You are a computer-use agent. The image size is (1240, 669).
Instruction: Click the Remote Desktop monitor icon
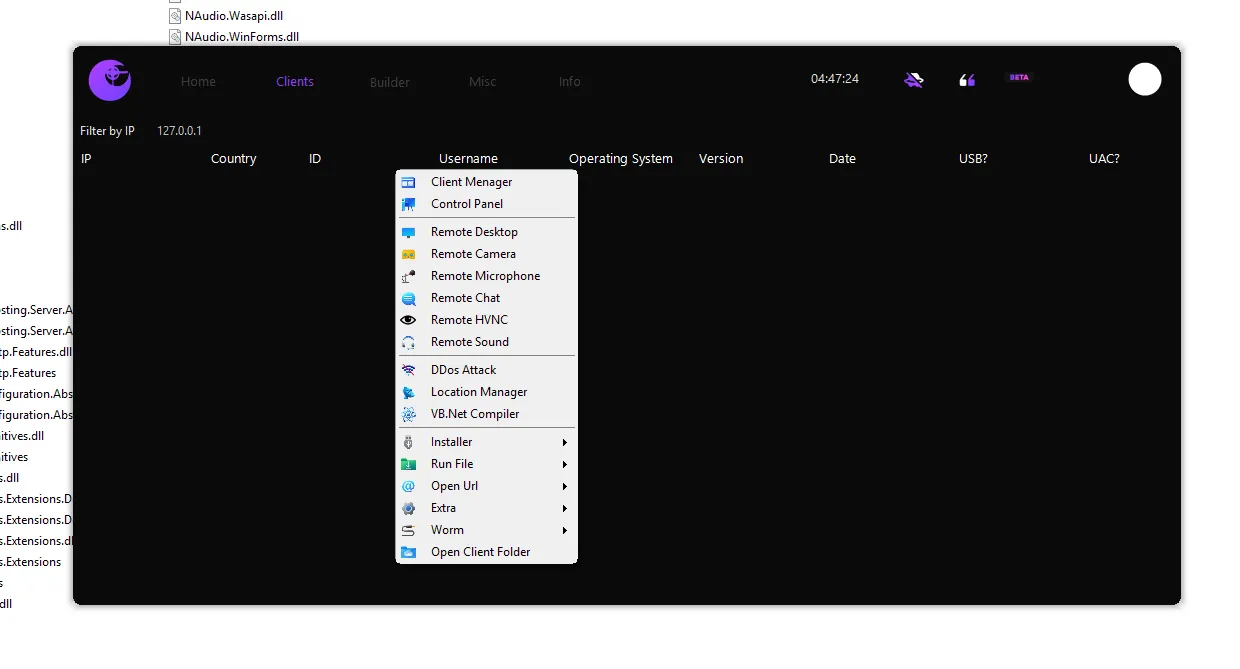408,232
